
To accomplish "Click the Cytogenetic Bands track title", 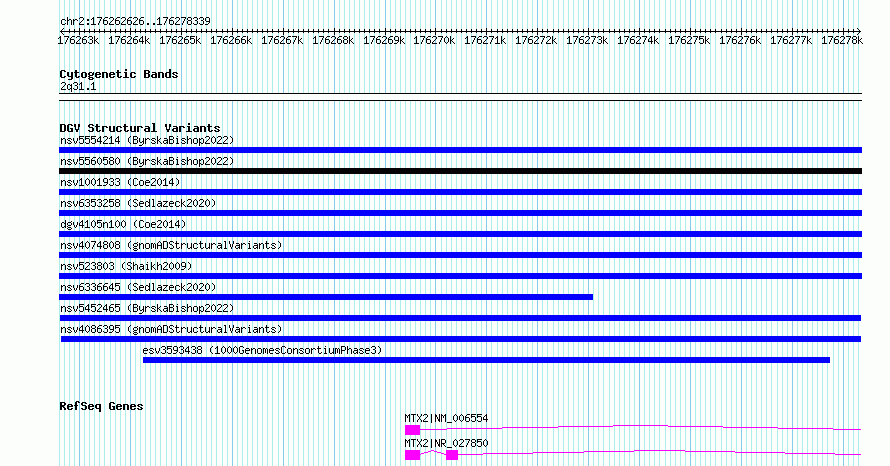I will 119,74.
